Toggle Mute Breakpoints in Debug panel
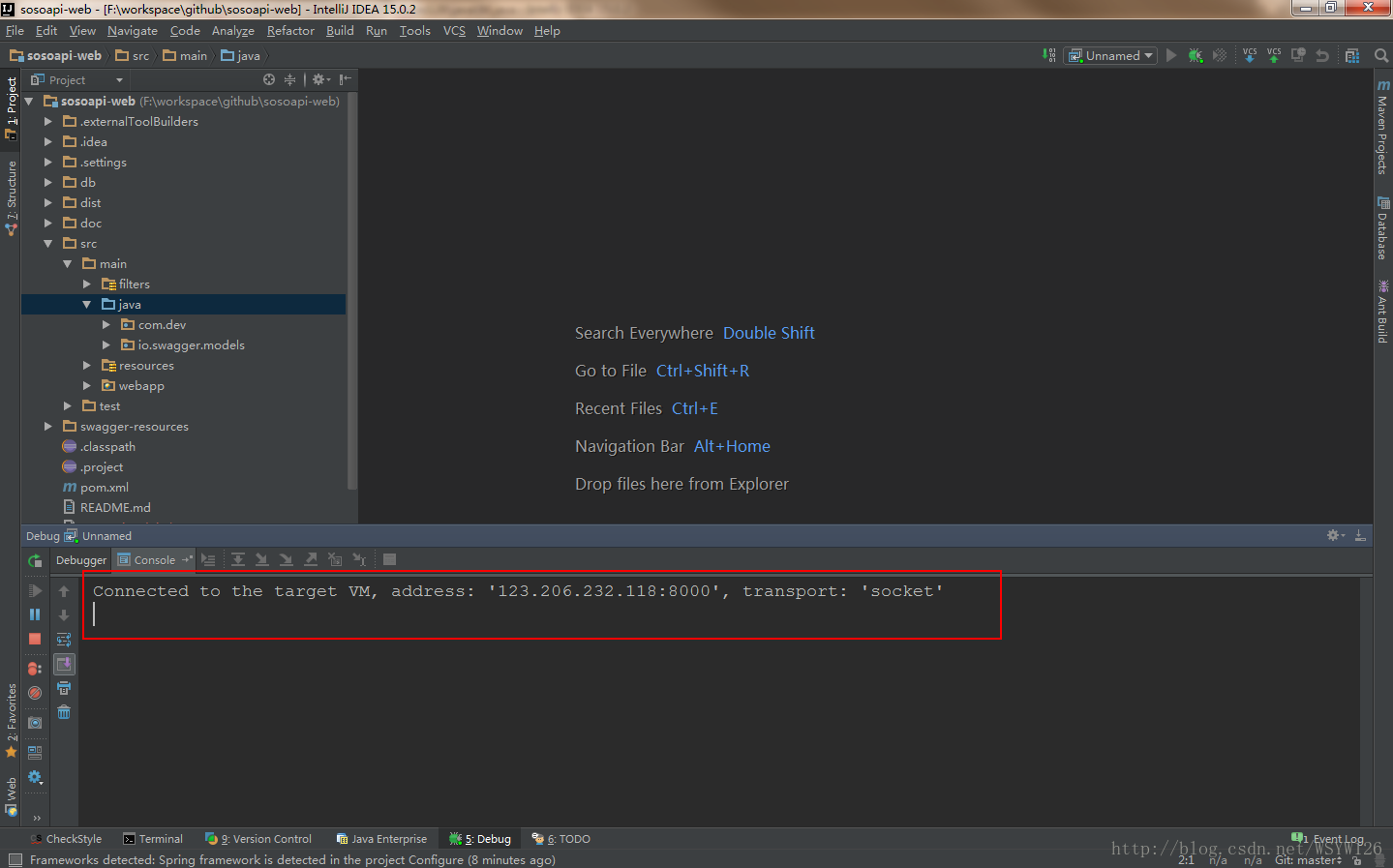Viewport: 1393px width, 868px height. pyautogui.click(x=35, y=693)
